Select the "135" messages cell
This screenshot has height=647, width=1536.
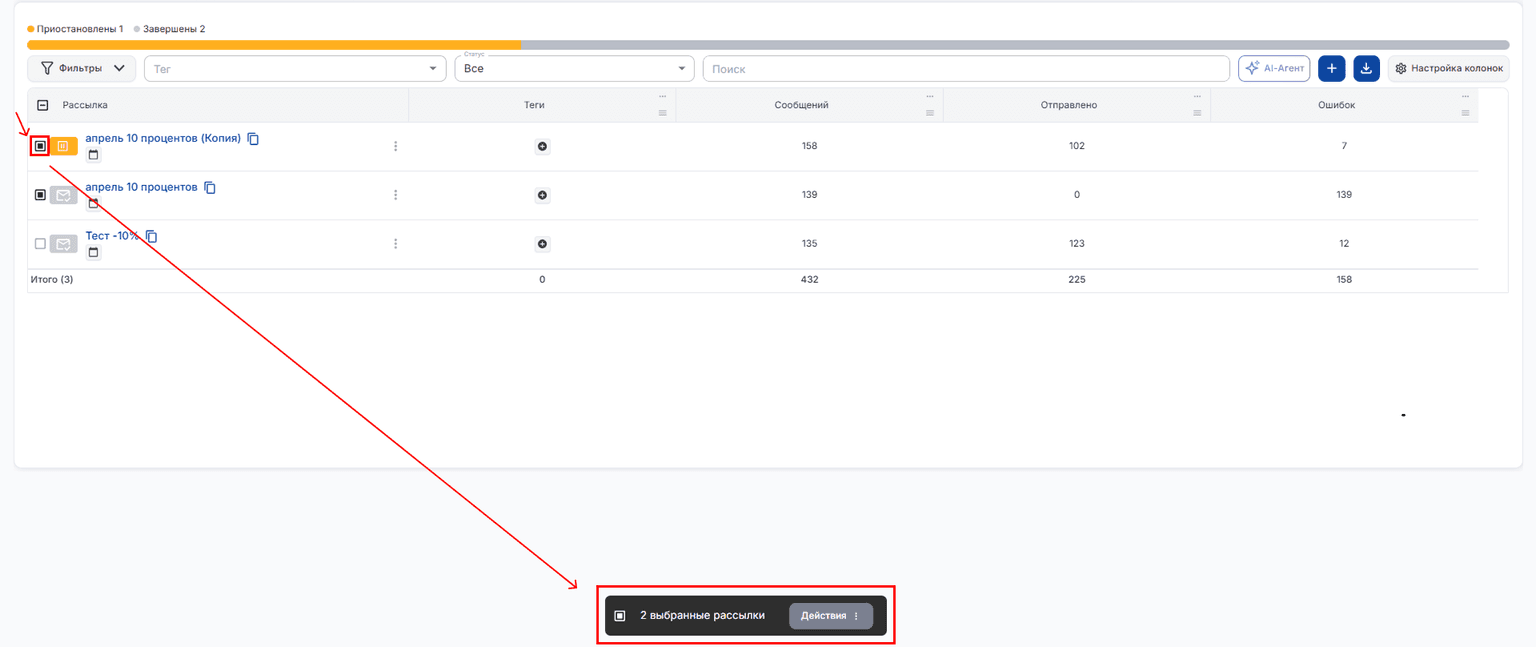[x=809, y=244]
